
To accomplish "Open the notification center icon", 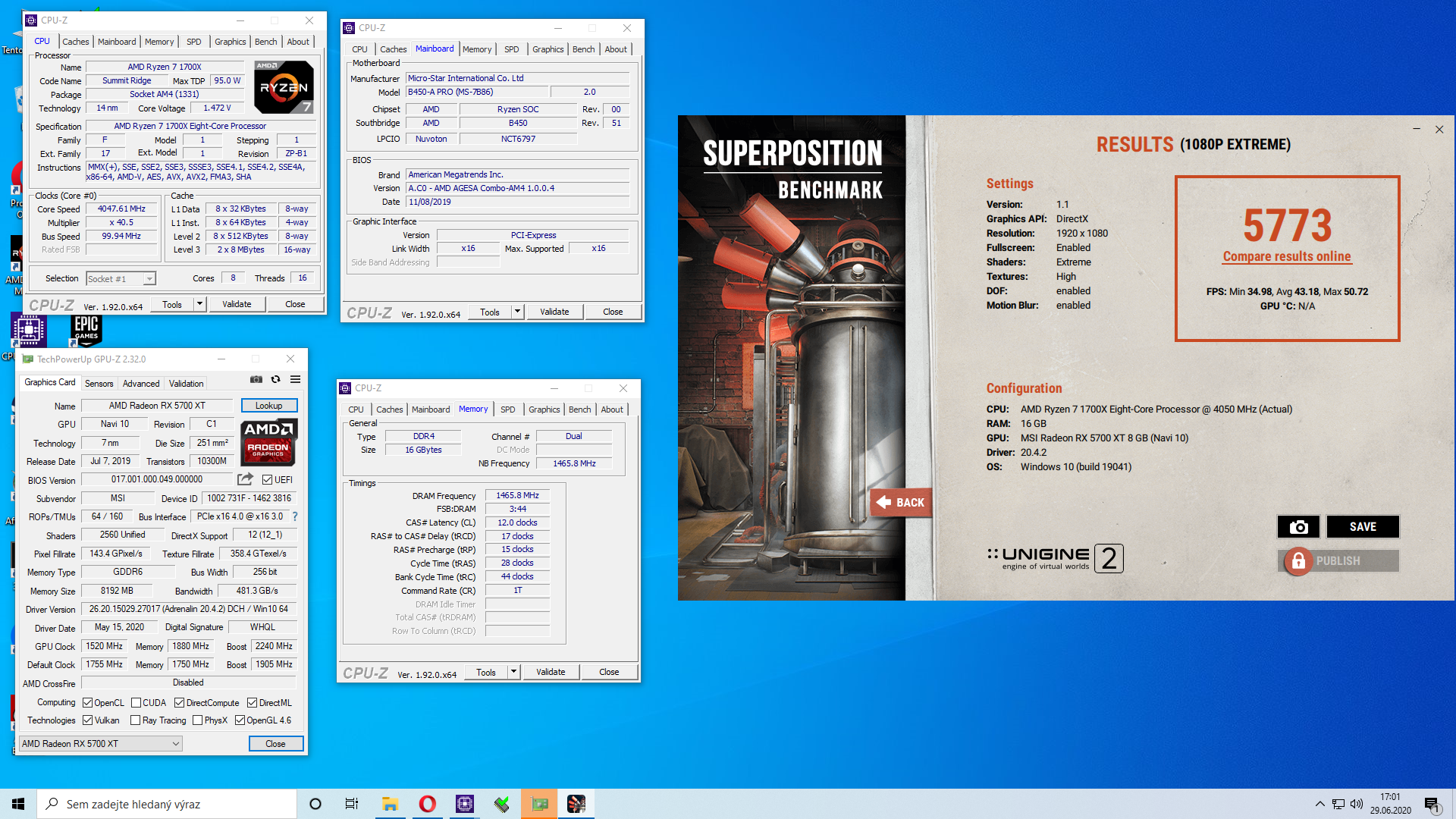I will (x=1432, y=805).
